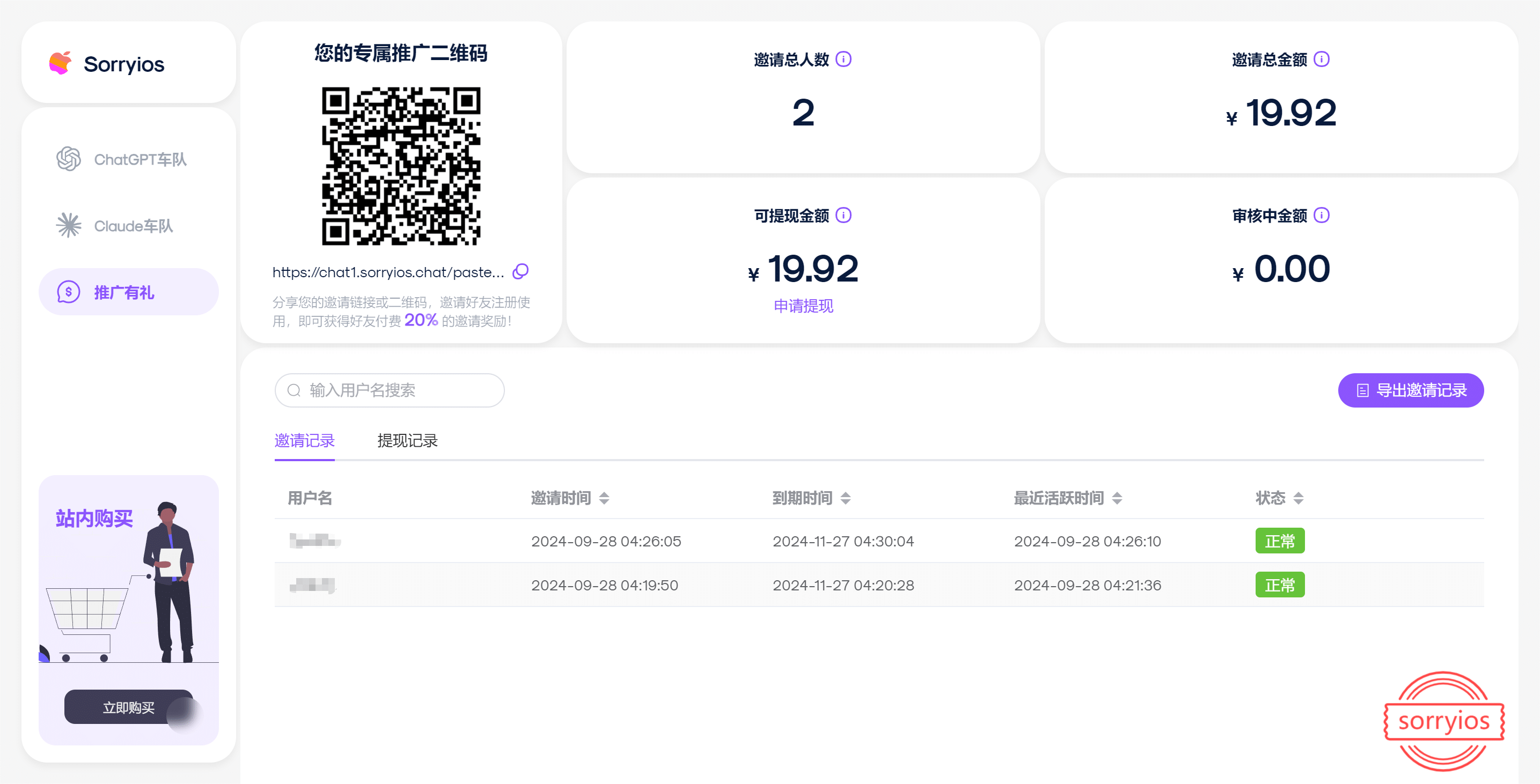This screenshot has width=1540, height=784.
Task: Sort by 到期时间 column arrows
Action: tap(845, 498)
